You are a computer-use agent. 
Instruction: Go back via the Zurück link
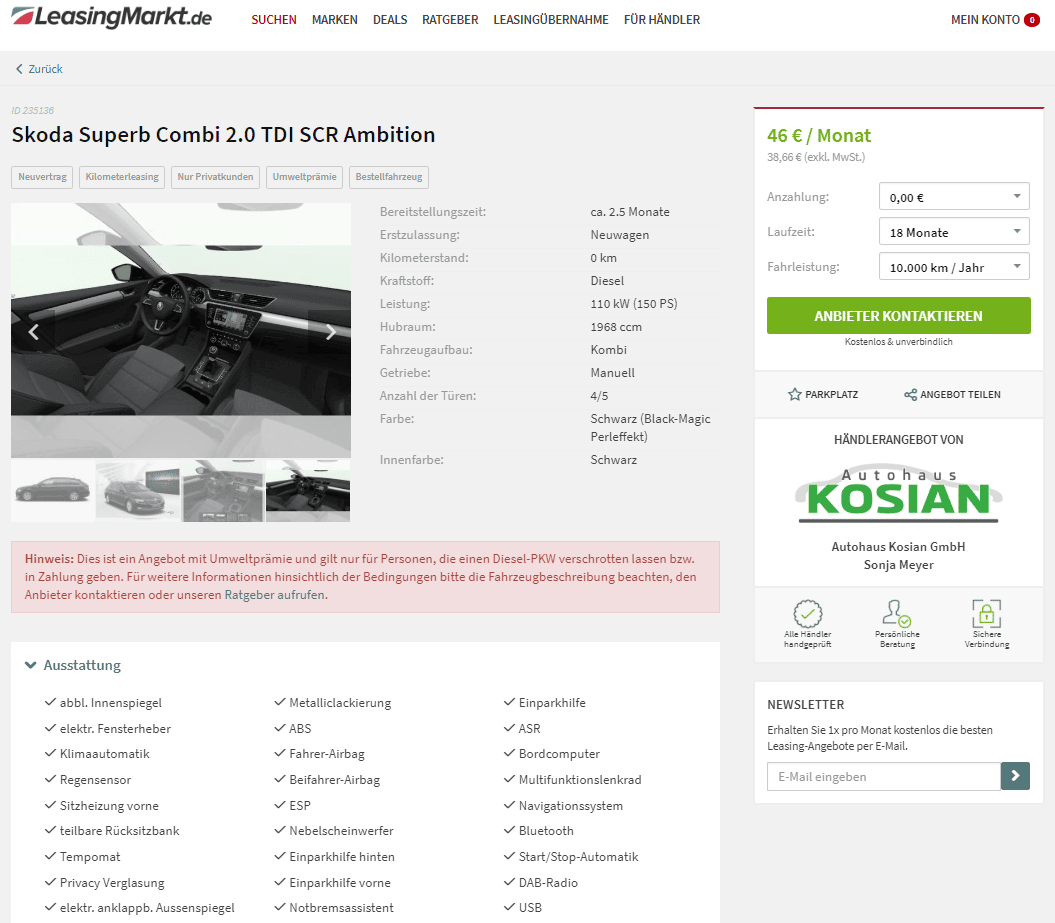39,69
